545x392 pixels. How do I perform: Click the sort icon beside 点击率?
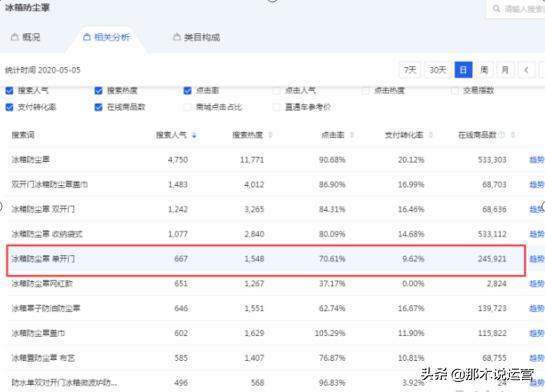point(352,135)
